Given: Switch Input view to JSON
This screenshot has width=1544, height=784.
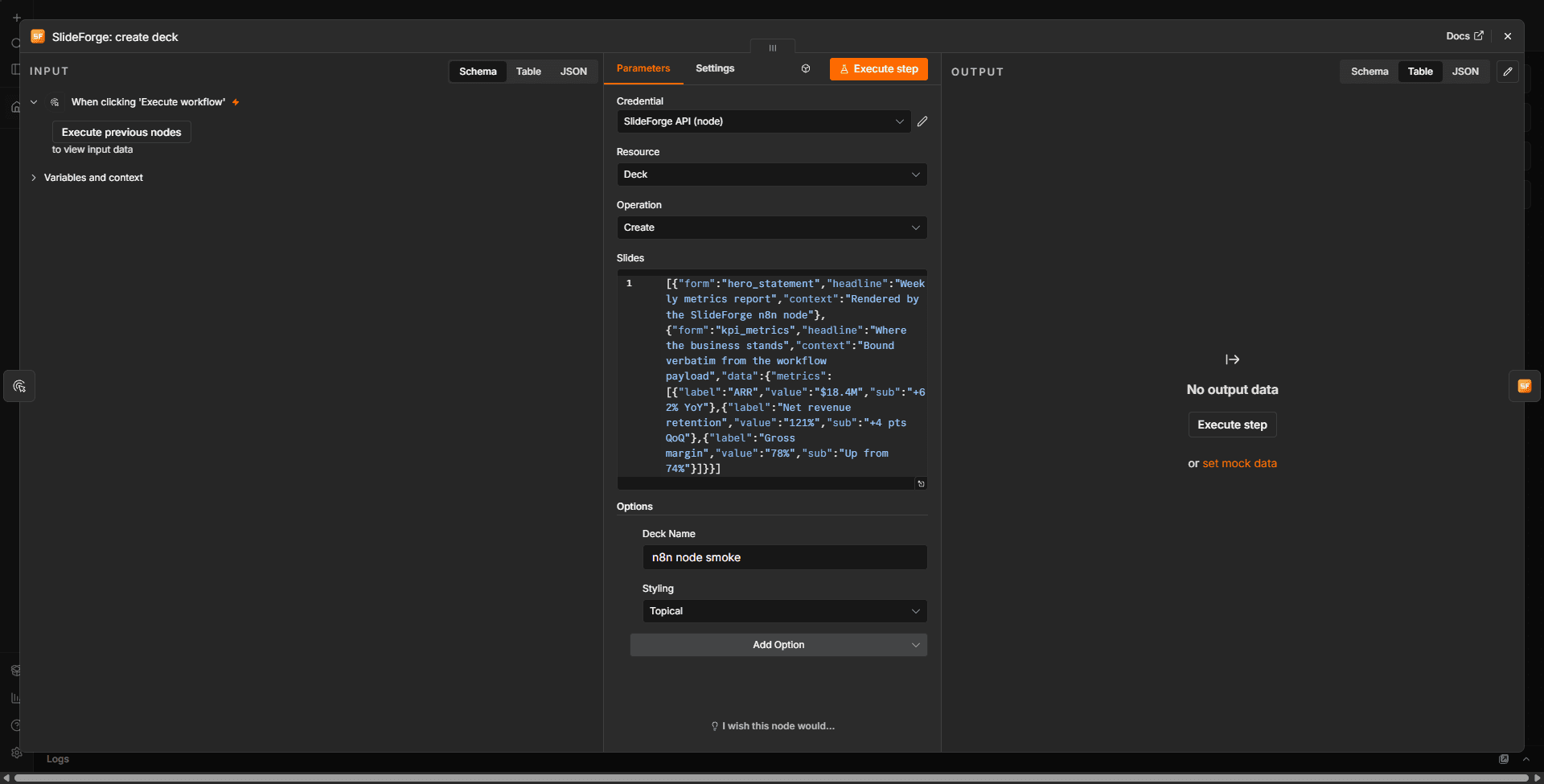Looking at the screenshot, I should point(573,72).
